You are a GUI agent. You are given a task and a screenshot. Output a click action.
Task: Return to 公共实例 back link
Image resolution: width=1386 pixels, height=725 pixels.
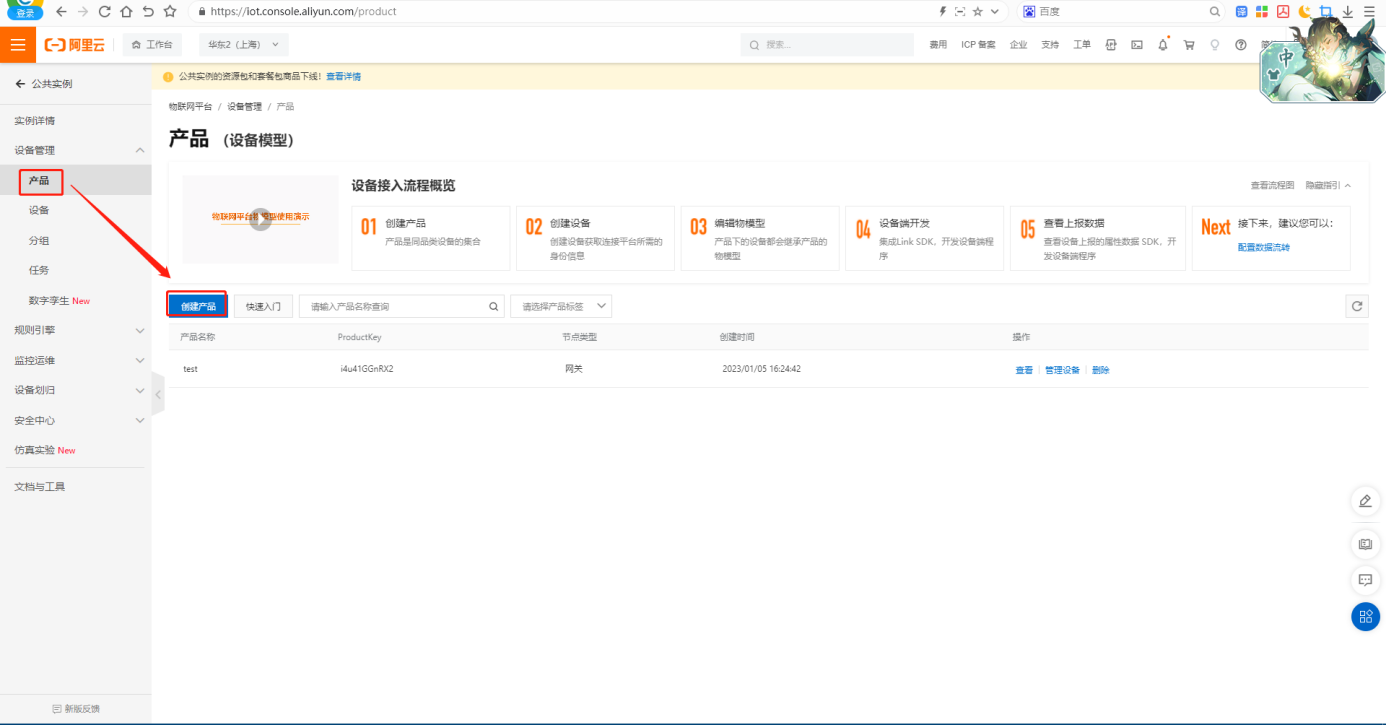point(44,84)
